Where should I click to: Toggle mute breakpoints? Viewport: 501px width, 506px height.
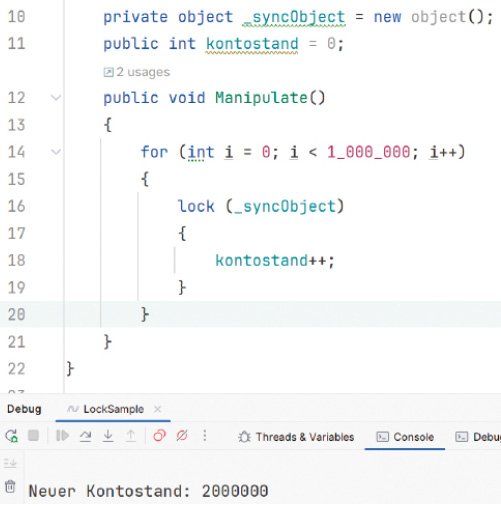(x=182, y=436)
